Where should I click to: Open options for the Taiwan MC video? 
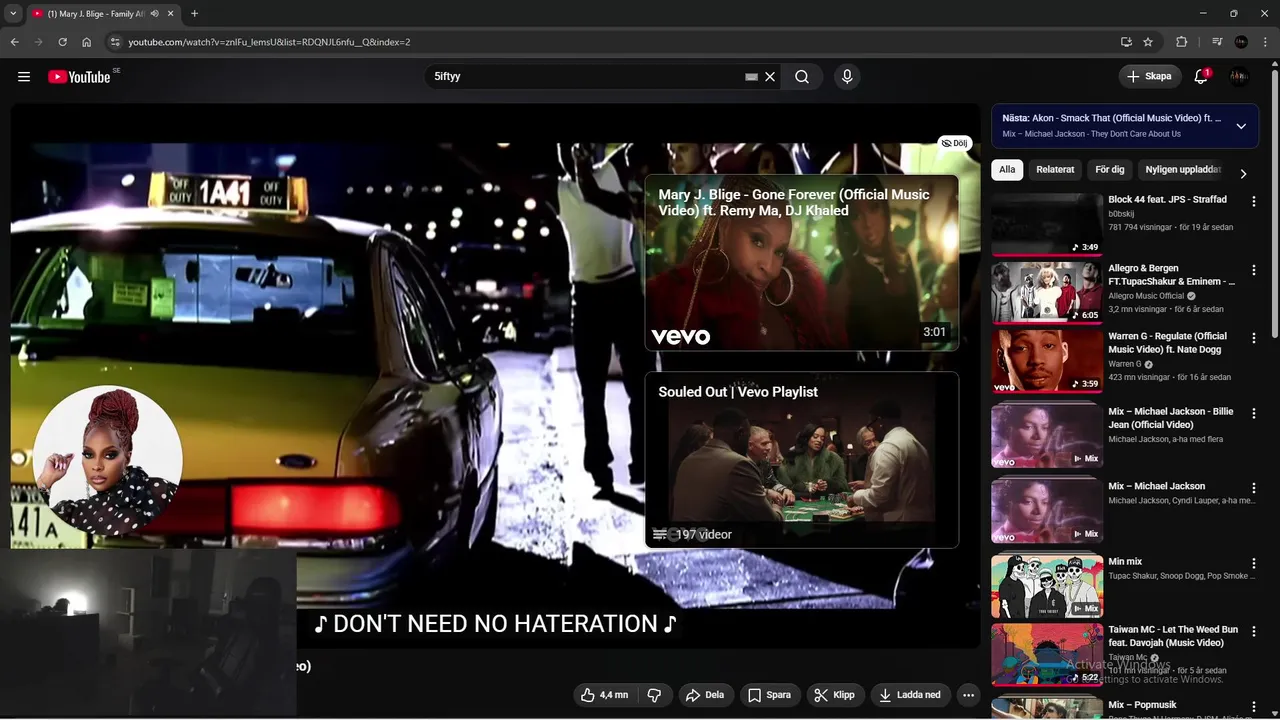pos(1253,631)
